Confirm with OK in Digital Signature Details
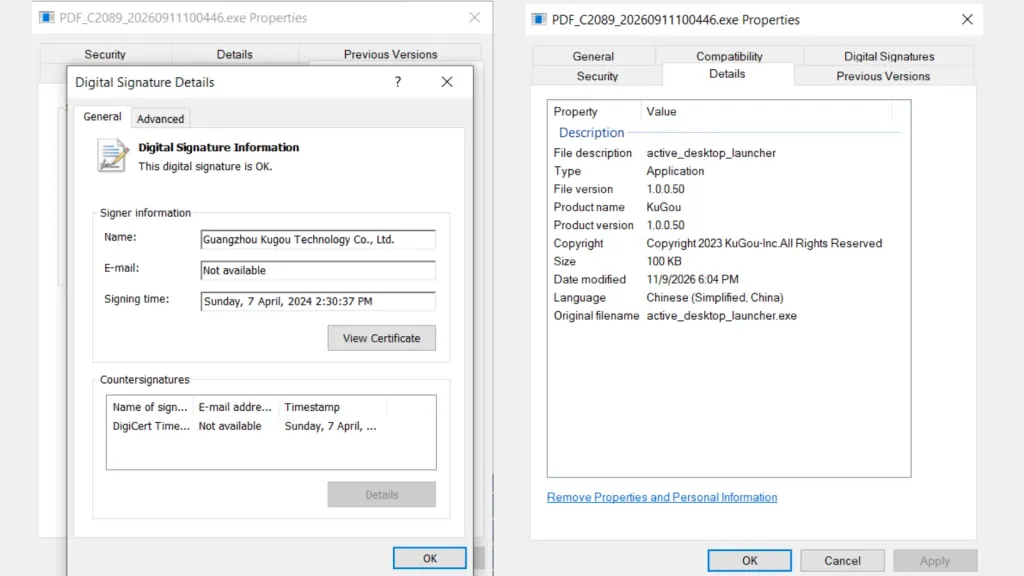 pos(430,558)
